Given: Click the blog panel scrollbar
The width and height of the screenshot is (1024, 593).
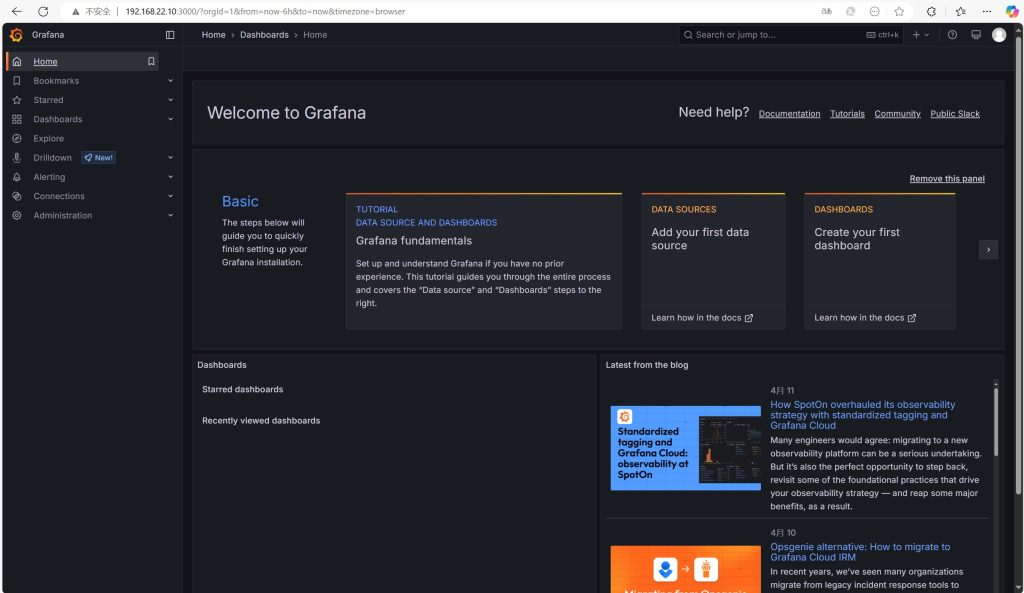Looking at the screenshot, I should coord(996,421).
